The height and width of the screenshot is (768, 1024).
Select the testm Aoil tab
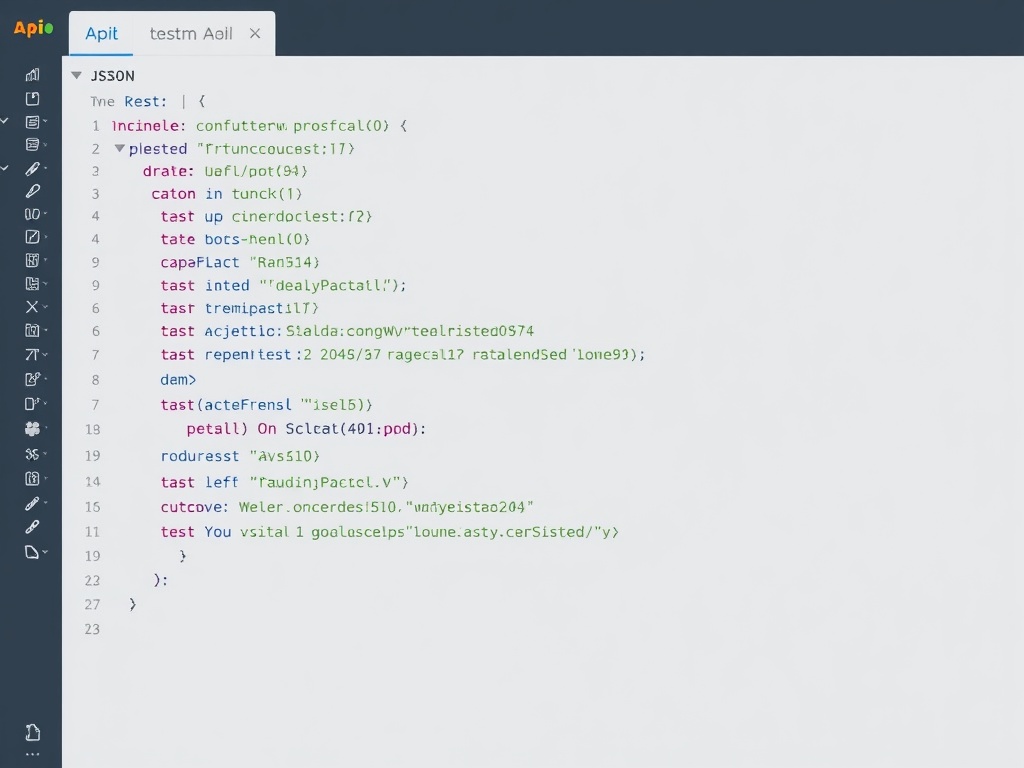[190, 33]
